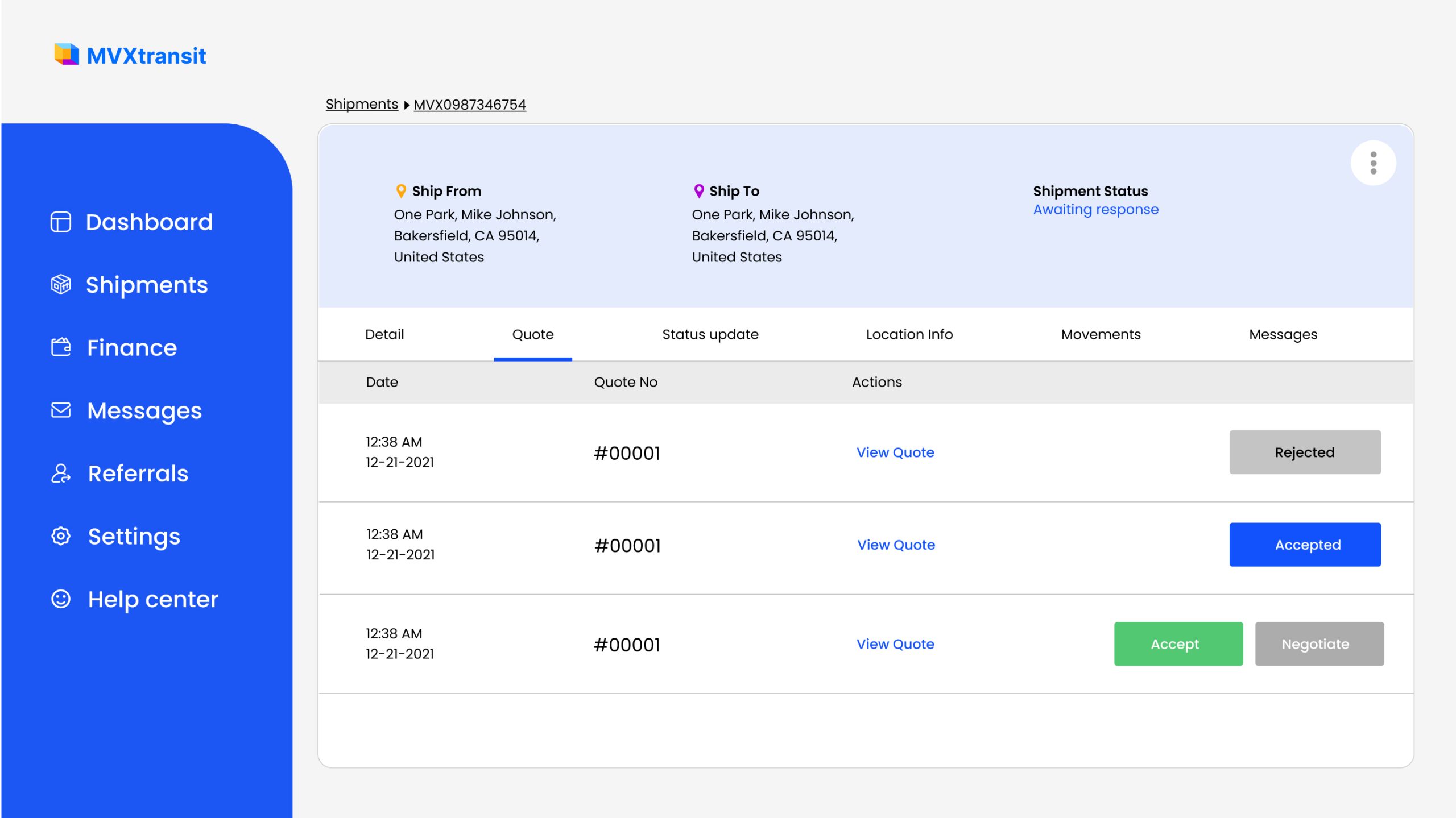Open the Shipments breadcrumb link
This screenshot has width=1456, height=818.
362,104
